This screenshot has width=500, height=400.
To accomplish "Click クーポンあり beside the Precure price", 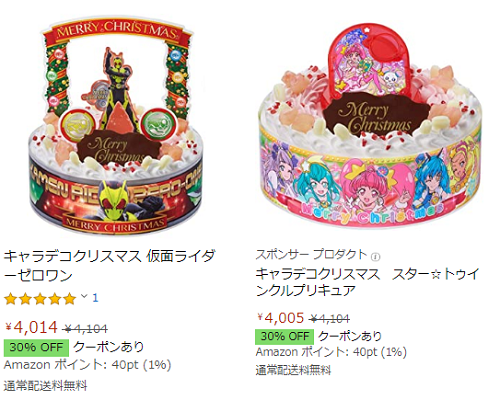I will pyautogui.click(x=350, y=336).
